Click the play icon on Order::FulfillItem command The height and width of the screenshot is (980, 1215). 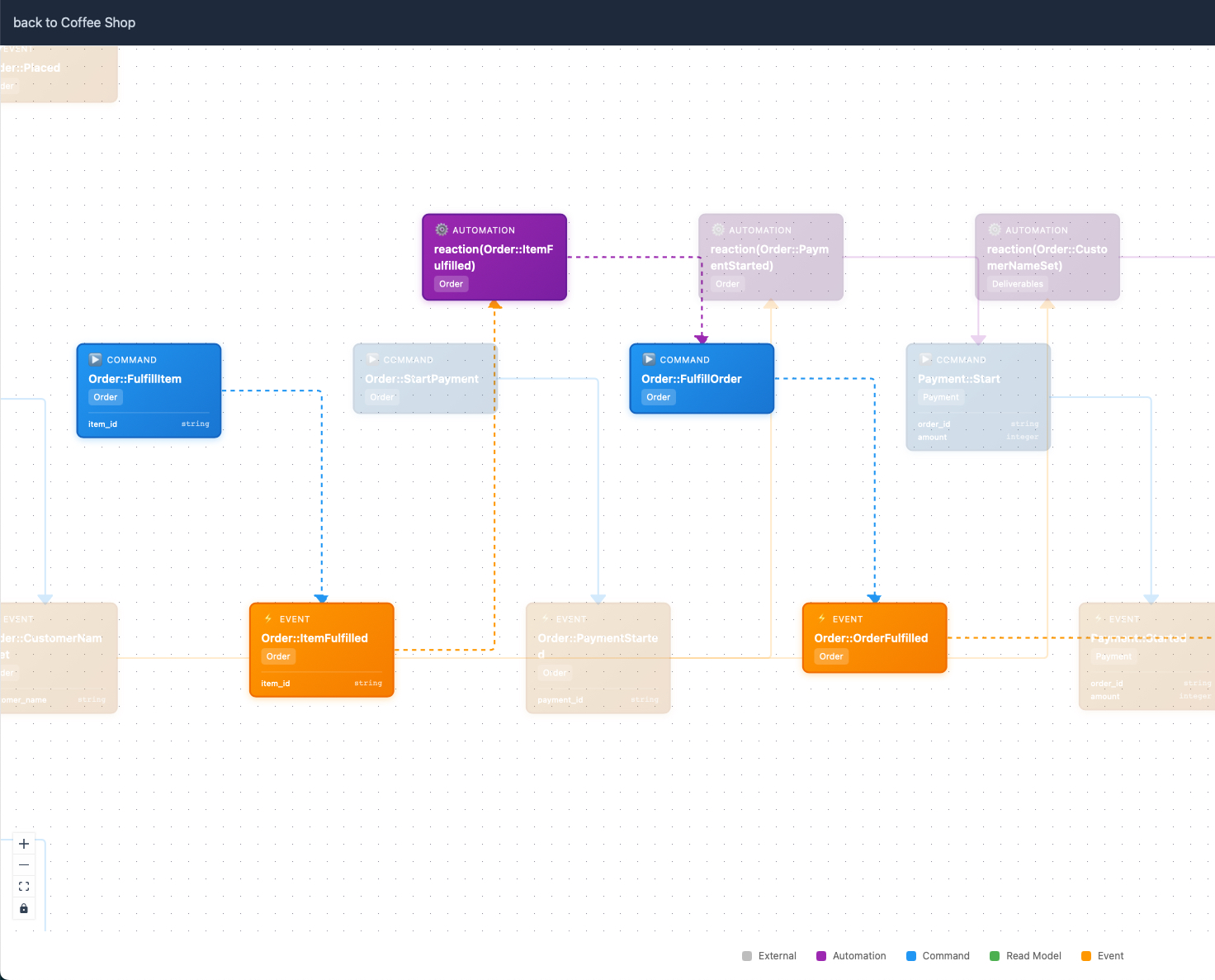pyautogui.click(x=96, y=359)
